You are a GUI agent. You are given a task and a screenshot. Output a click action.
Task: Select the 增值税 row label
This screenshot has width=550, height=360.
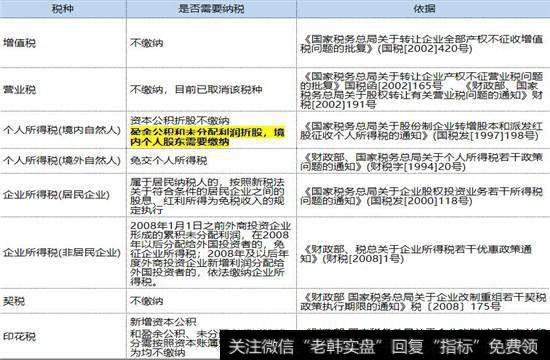point(19,43)
